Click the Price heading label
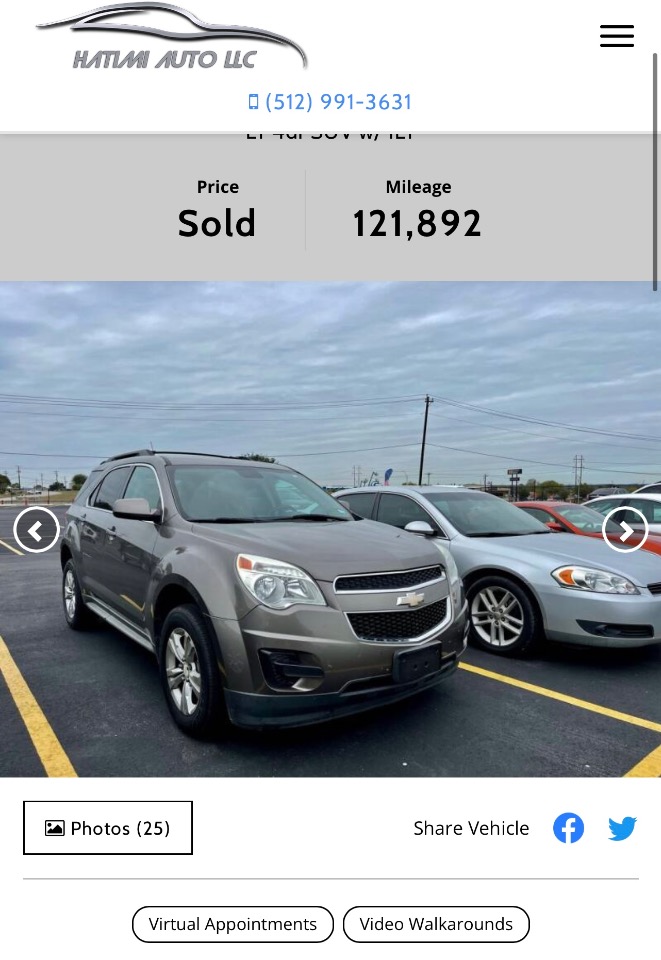This screenshot has height=960, width=661. (218, 187)
